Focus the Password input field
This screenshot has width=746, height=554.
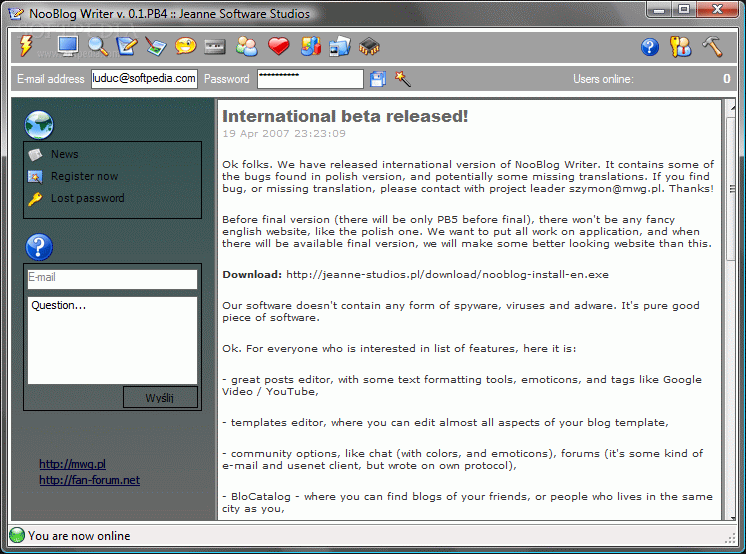pyautogui.click(x=310, y=79)
